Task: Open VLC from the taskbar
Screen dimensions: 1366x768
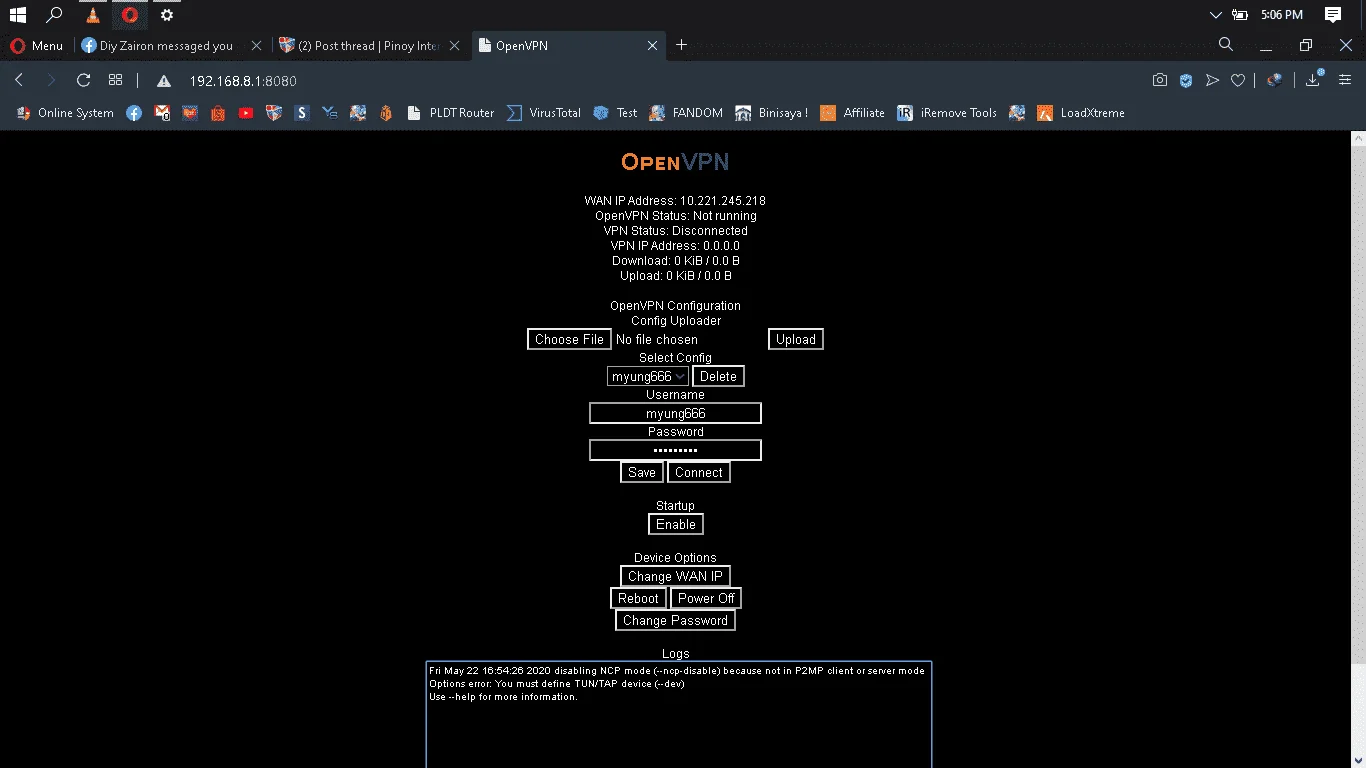Action: pyautogui.click(x=92, y=15)
